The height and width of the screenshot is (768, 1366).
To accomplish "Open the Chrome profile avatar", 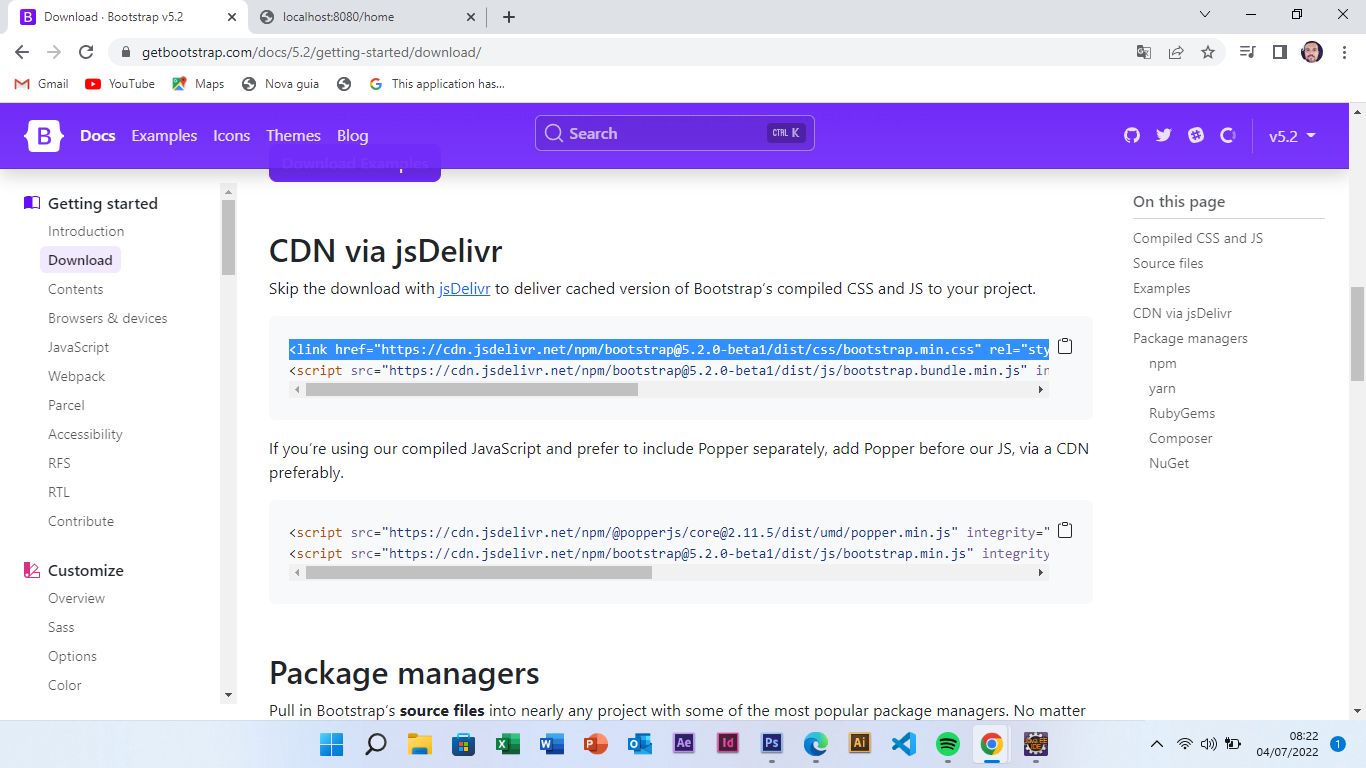I will [x=1312, y=52].
